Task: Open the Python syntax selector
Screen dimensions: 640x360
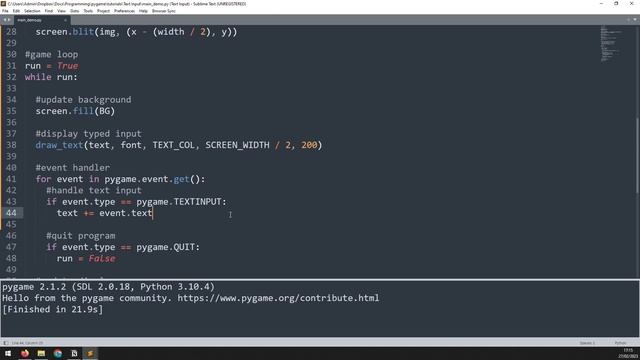Action: click(620, 343)
